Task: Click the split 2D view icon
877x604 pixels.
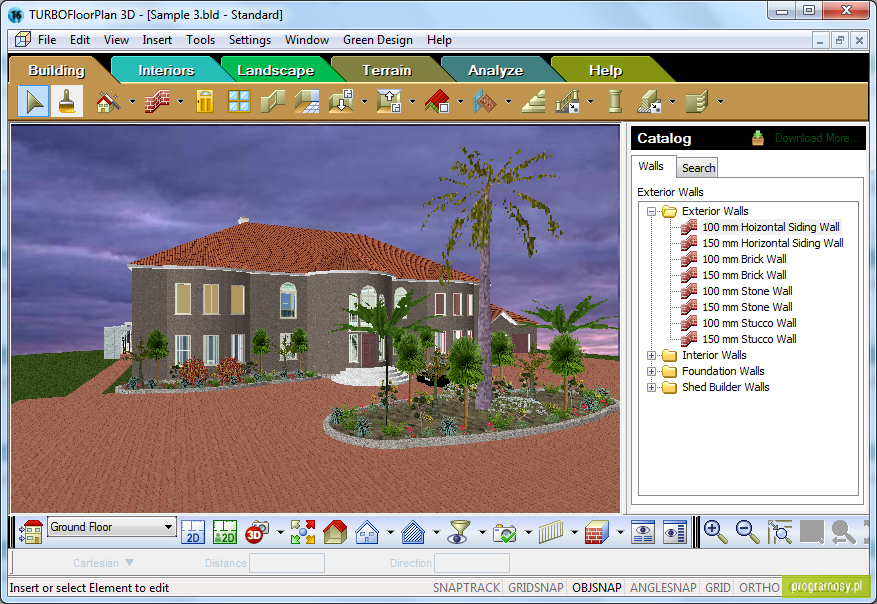Action: pyautogui.click(x=225, y=531)
